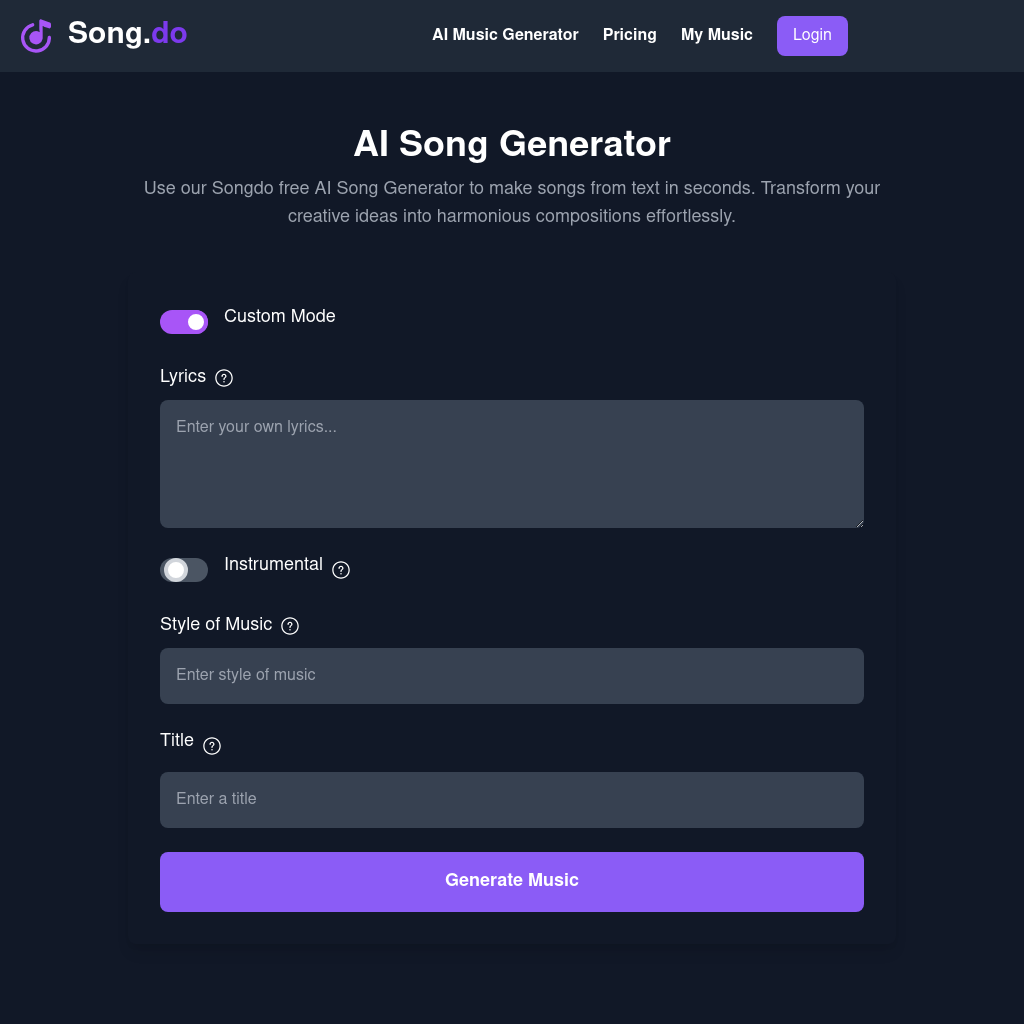Toggle Custom Mode off
1024x1024 pixels.
[184, 322]
